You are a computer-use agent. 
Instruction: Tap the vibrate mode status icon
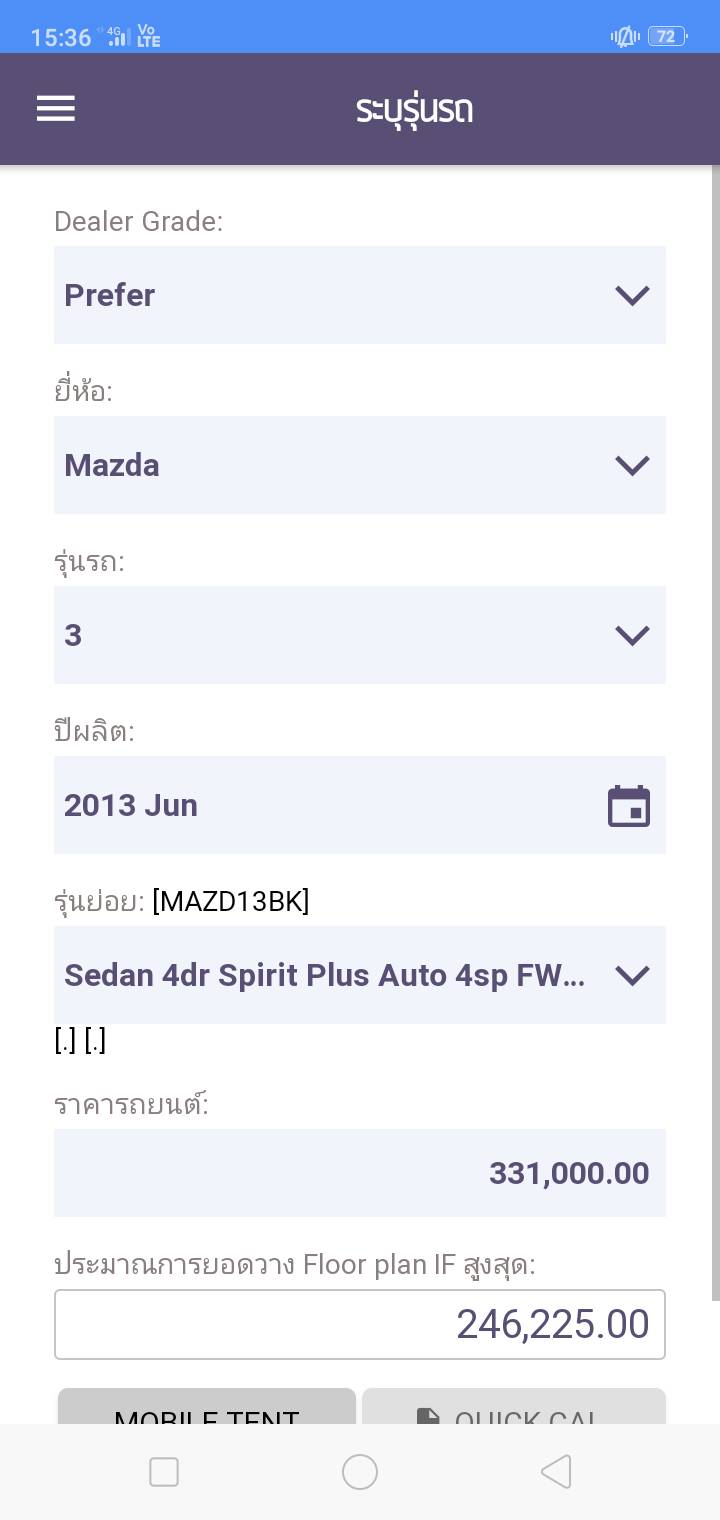625,37
